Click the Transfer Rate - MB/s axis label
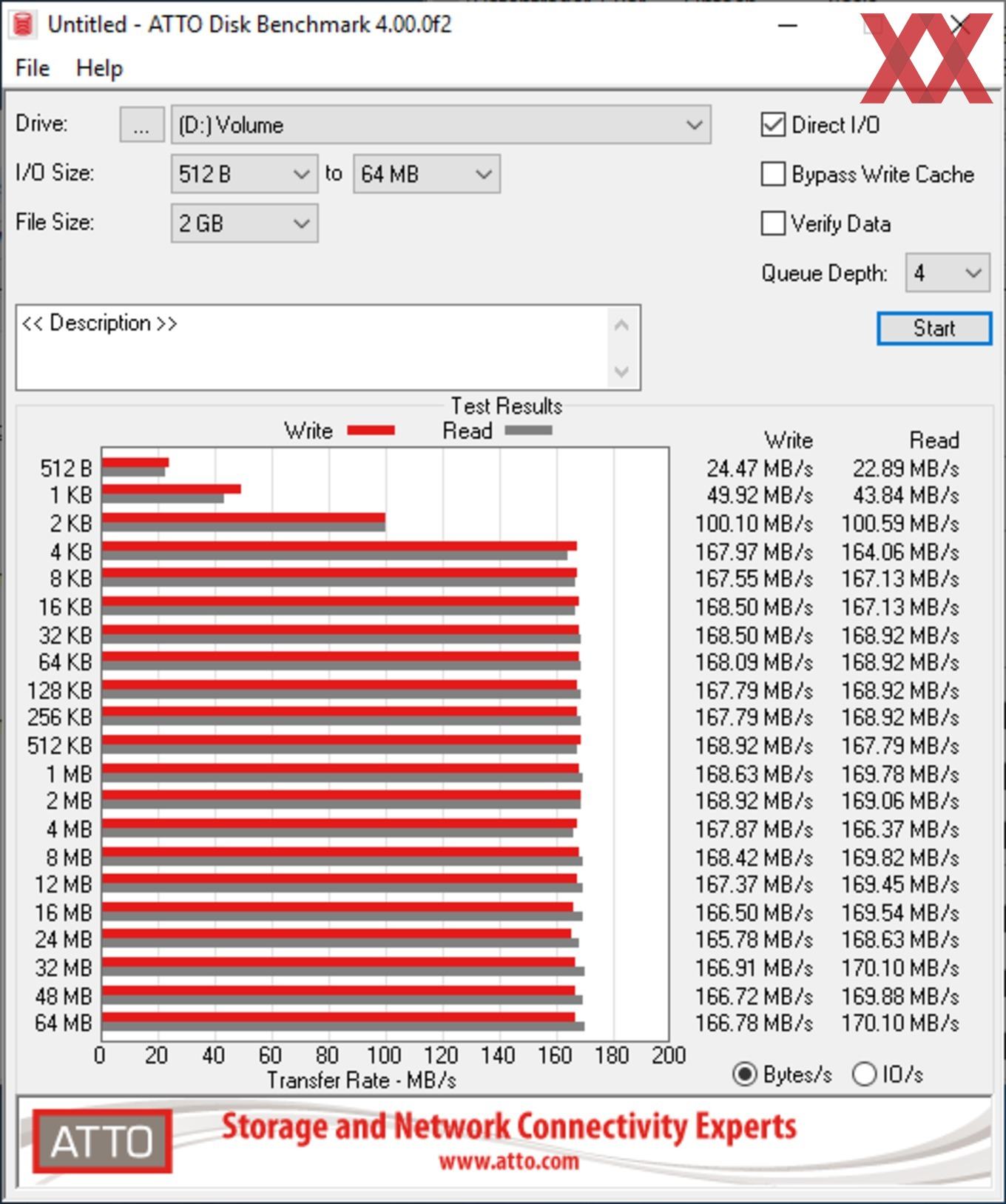Viewport: 1006px width, 1204px height. (x=362, y=1080)
